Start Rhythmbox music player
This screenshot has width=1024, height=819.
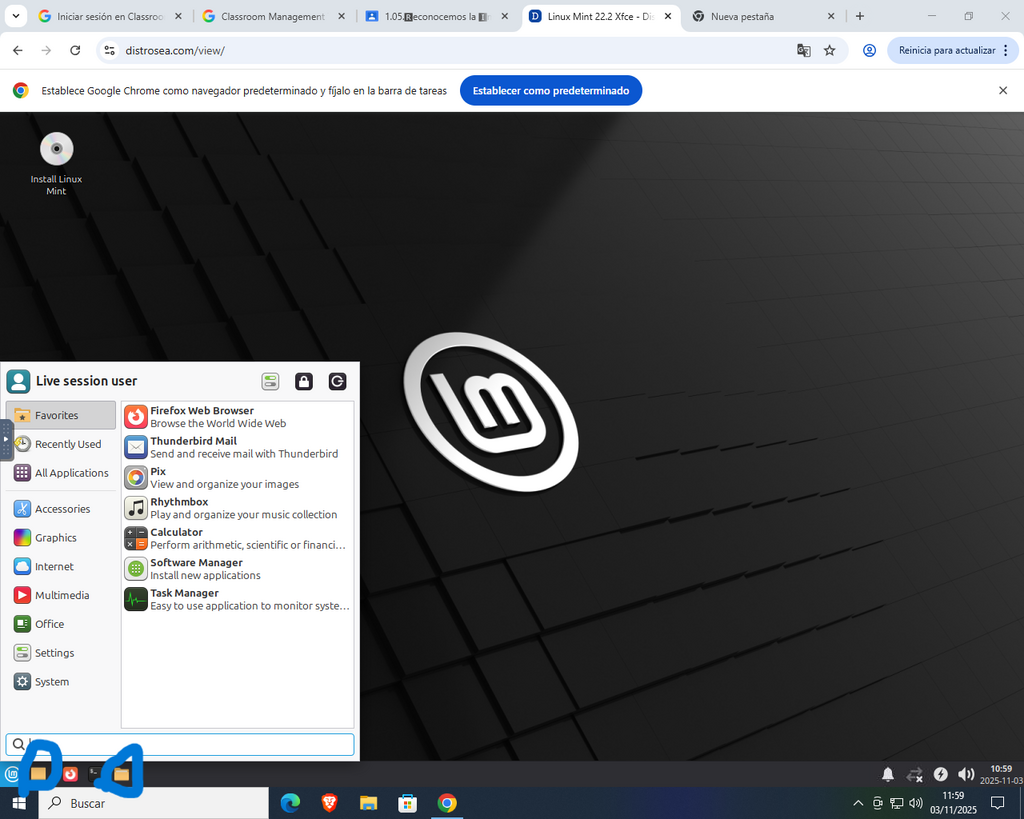coord(238,508)
